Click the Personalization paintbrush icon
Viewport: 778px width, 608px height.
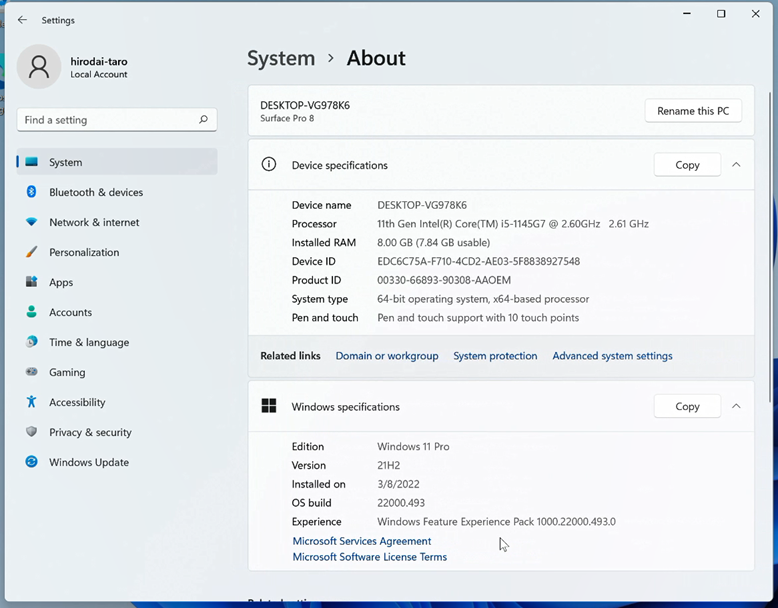(x=31, y=252)
